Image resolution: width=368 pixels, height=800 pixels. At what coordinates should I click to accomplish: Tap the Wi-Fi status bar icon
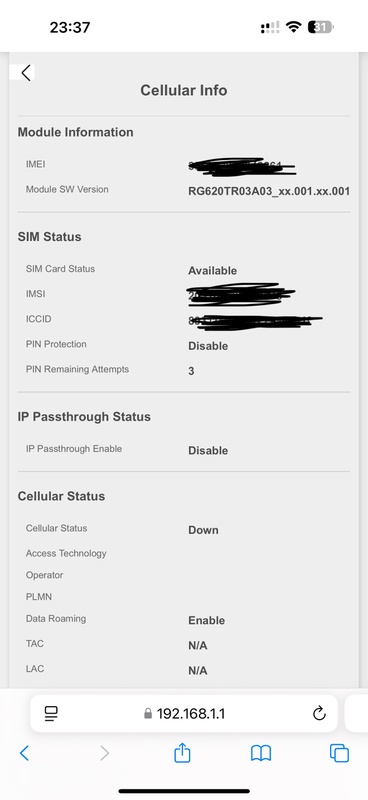point(293,27)
